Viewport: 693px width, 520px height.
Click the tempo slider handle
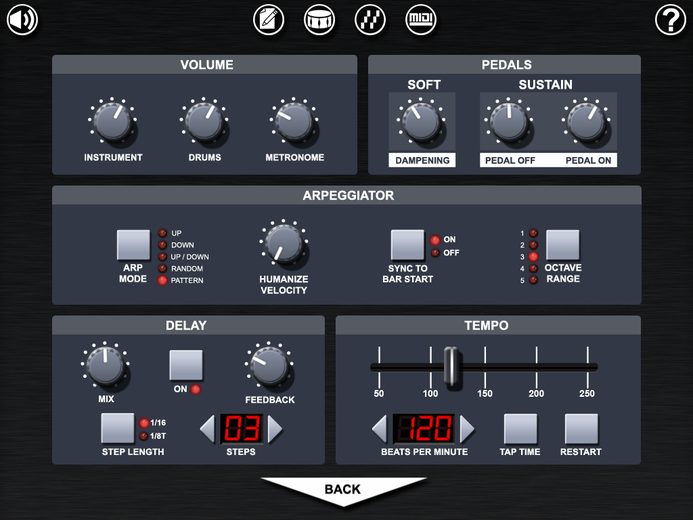[451, 367]
